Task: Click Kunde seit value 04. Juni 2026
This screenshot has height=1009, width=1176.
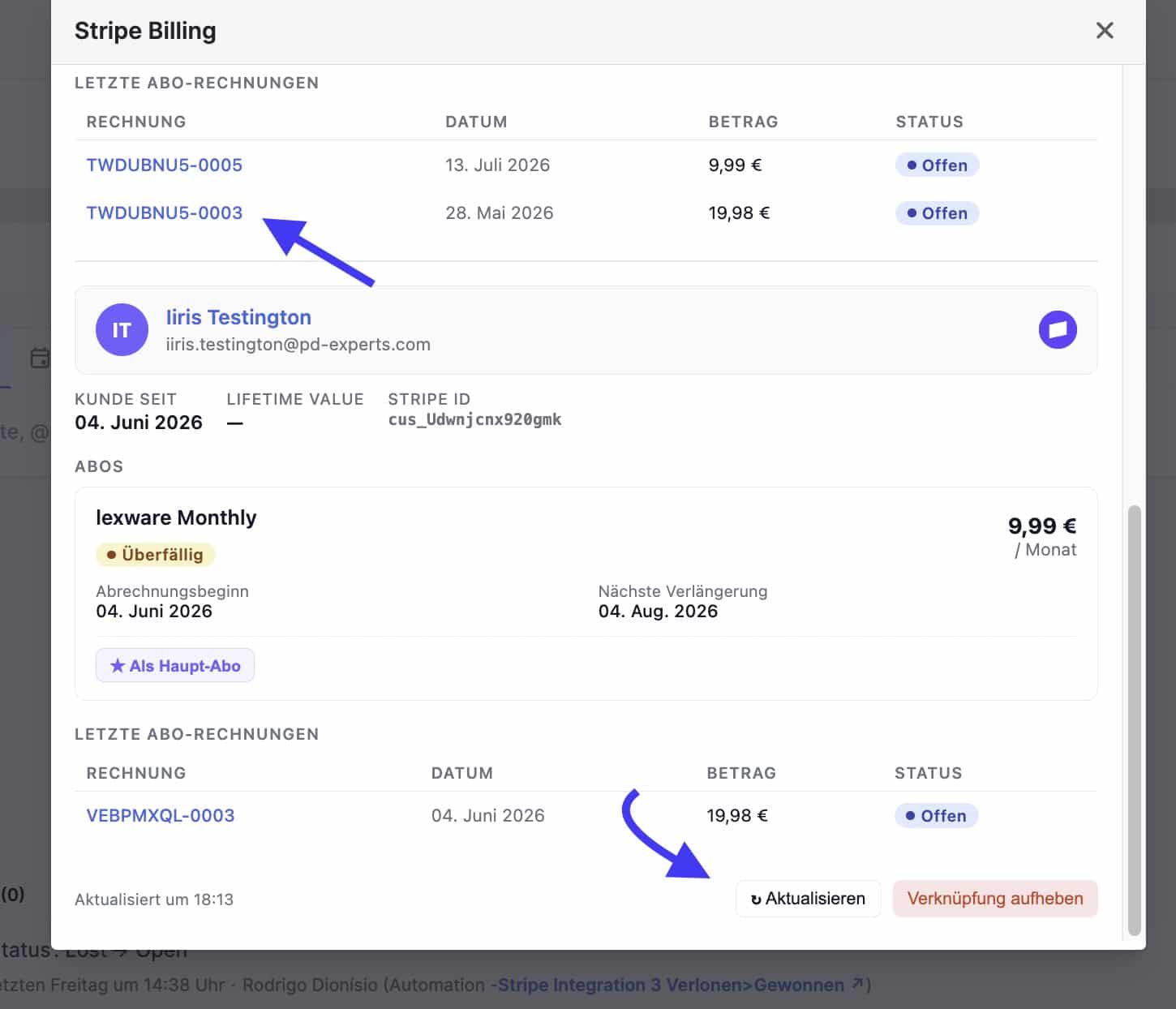Action: tap(139, 423)
